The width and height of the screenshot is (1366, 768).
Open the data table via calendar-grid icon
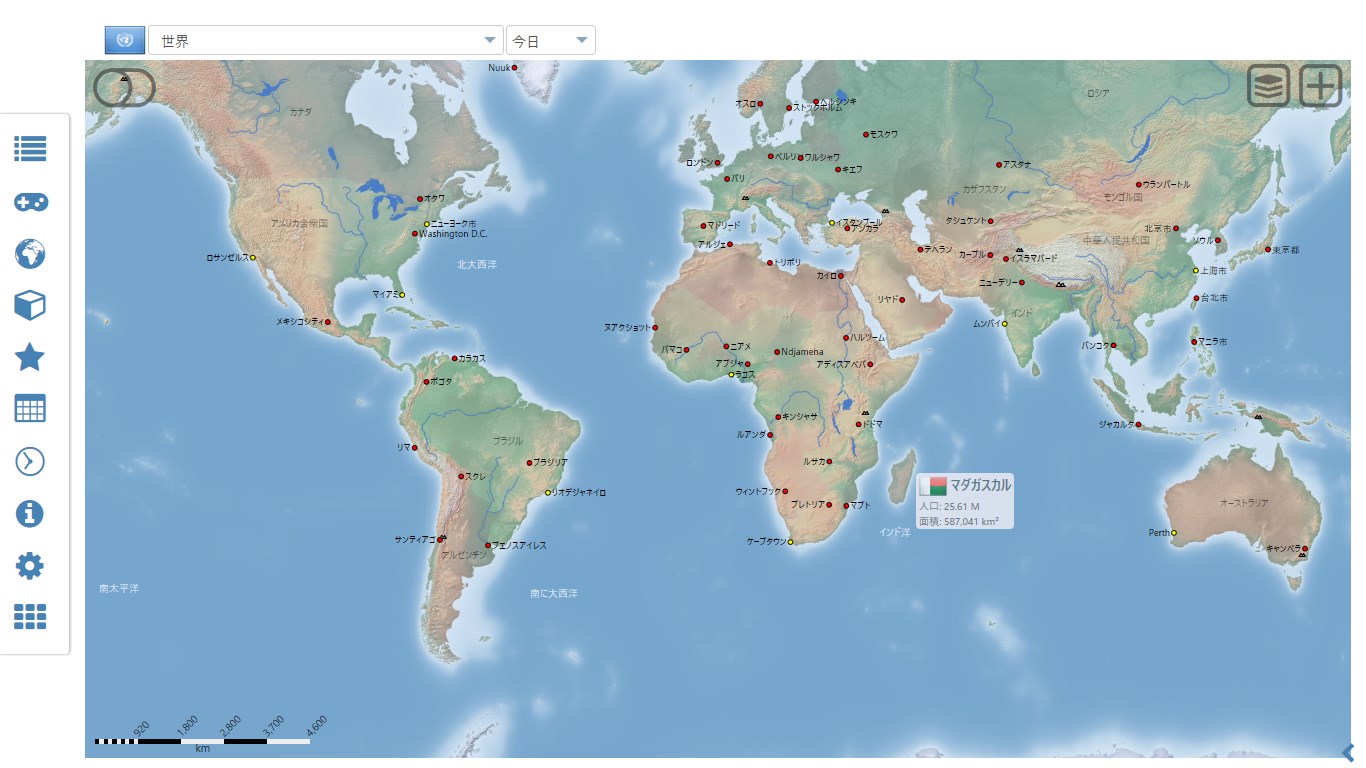30,409
